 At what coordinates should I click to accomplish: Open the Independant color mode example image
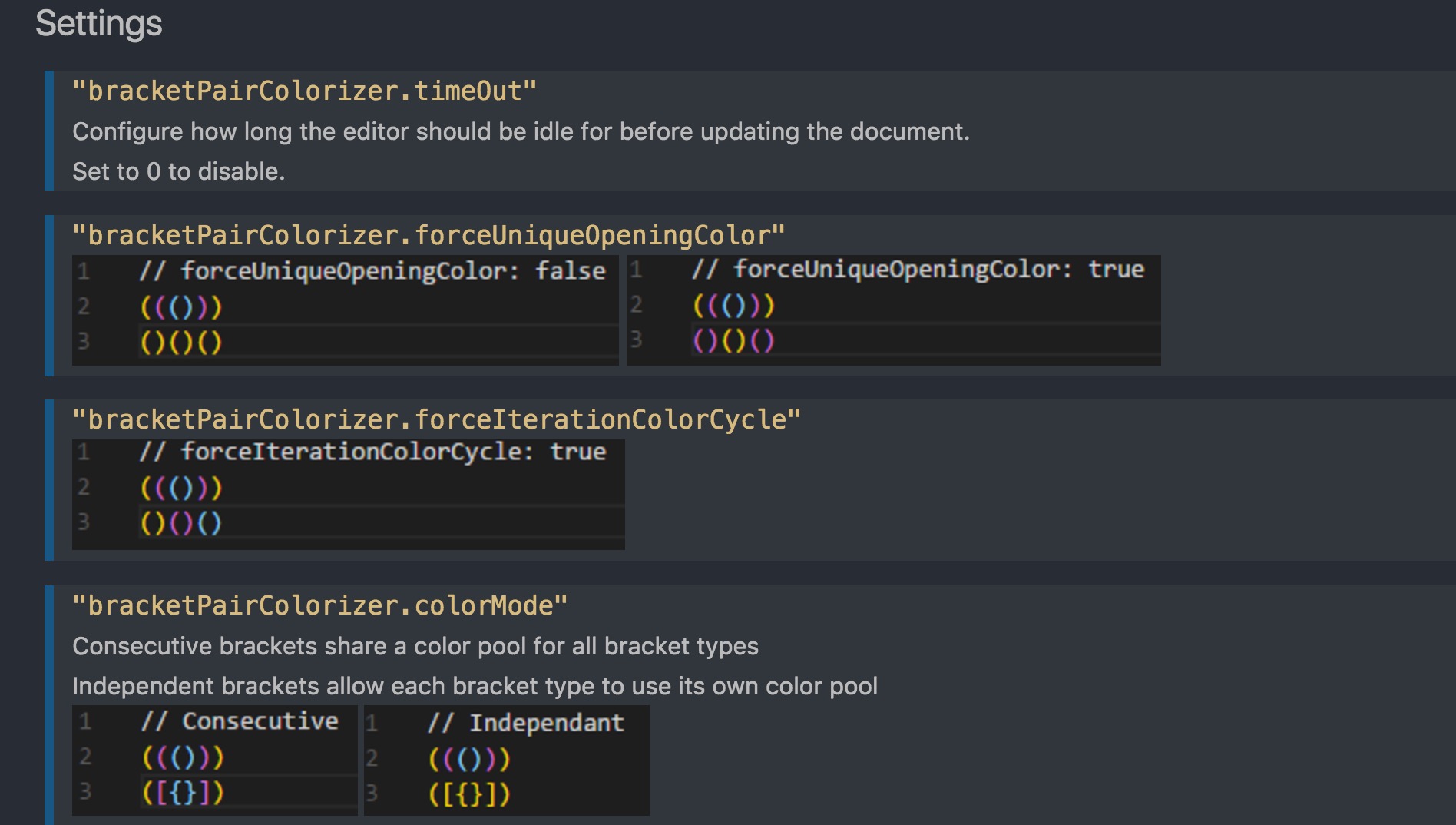tap(506, 760)
